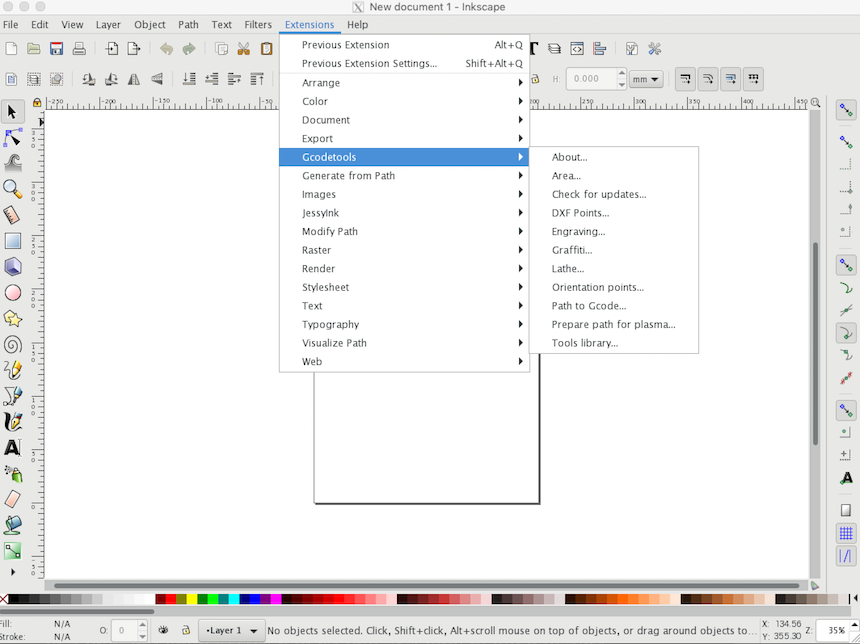Select the Paint bucket tool
Viewport: 860px width, 644px height.
(x=12, y=525)
